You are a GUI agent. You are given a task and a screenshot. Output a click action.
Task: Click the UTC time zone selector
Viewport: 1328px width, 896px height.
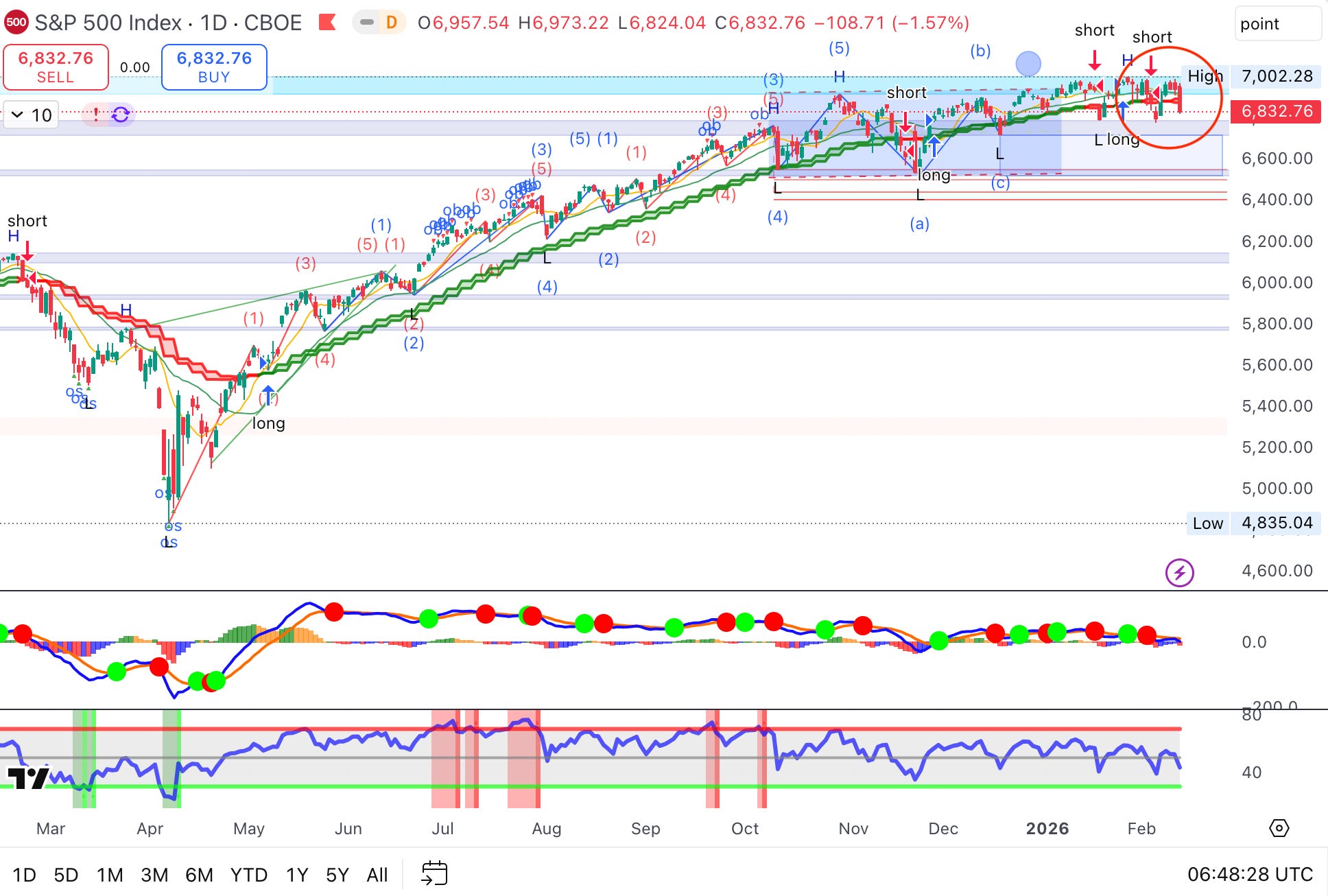click(1250, 874)
